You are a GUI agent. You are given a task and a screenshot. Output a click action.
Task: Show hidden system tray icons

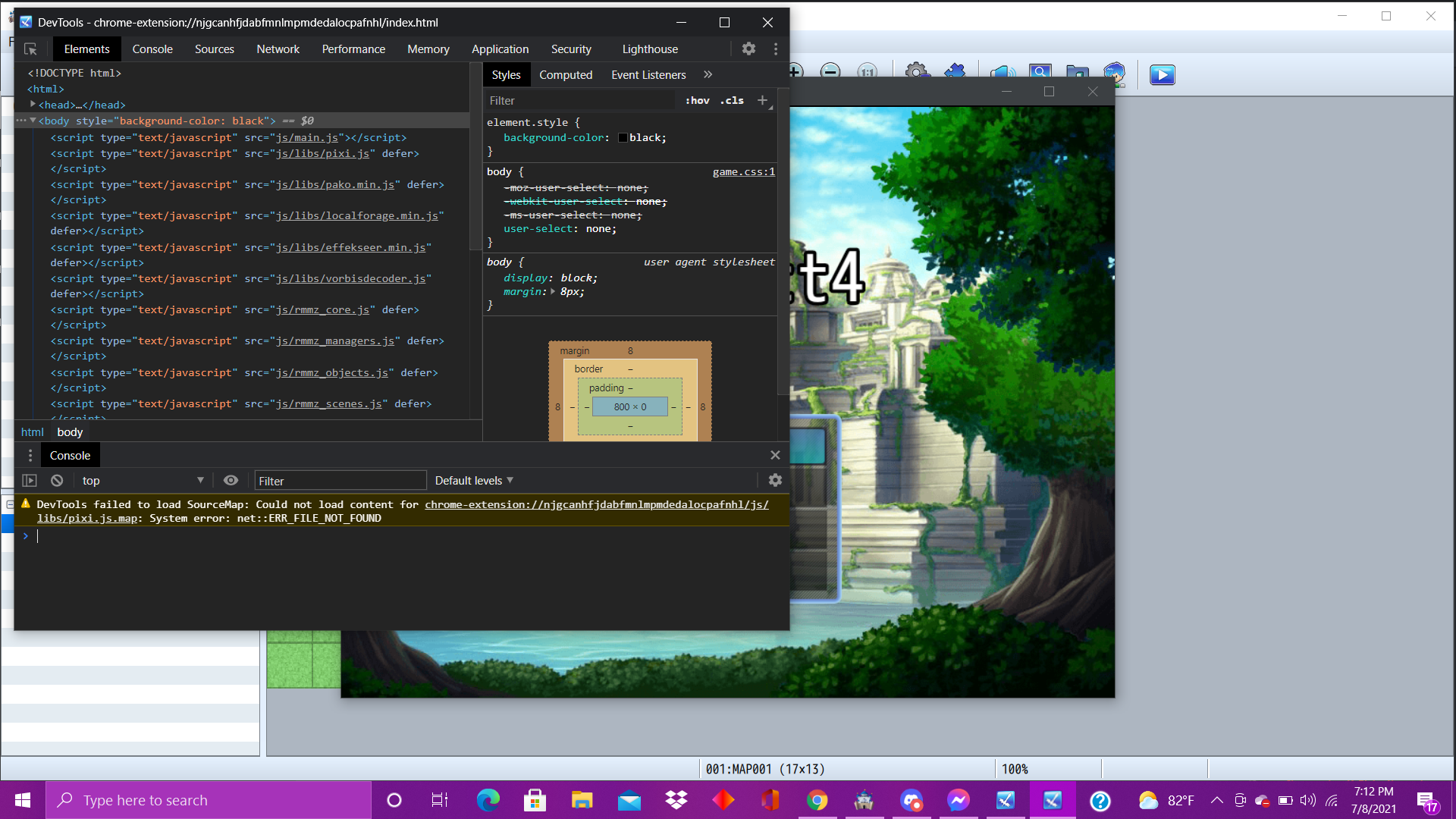[1216, 800]
